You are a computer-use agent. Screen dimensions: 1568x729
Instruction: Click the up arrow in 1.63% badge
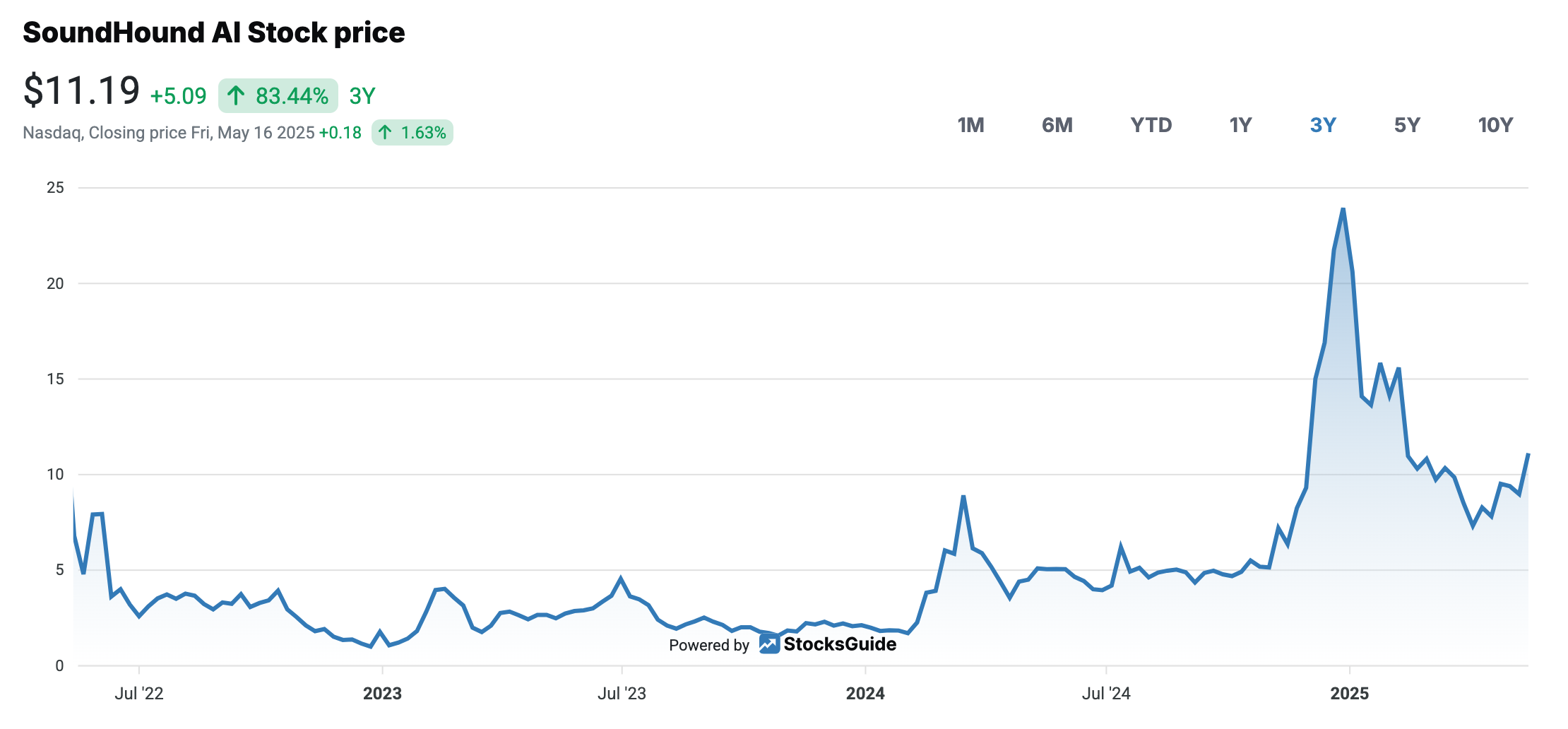[385, 132]
